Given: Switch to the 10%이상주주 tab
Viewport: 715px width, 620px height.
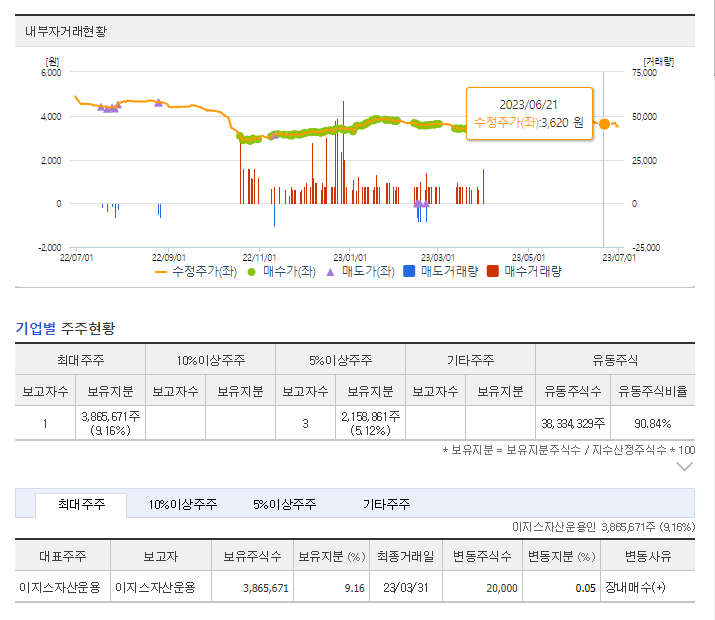Looking at the screenshot, I should coord(183,505).
